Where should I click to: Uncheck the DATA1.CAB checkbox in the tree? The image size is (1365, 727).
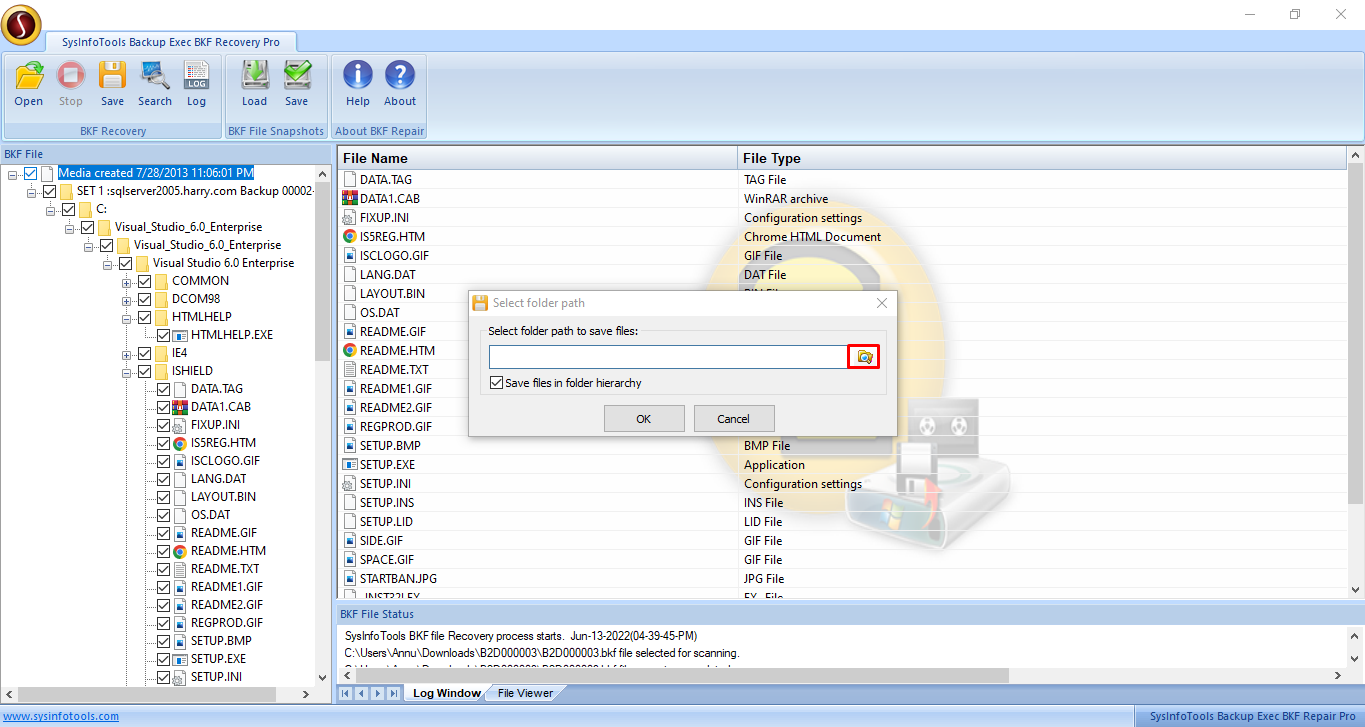pyautogui.click(x=163, y=407)
